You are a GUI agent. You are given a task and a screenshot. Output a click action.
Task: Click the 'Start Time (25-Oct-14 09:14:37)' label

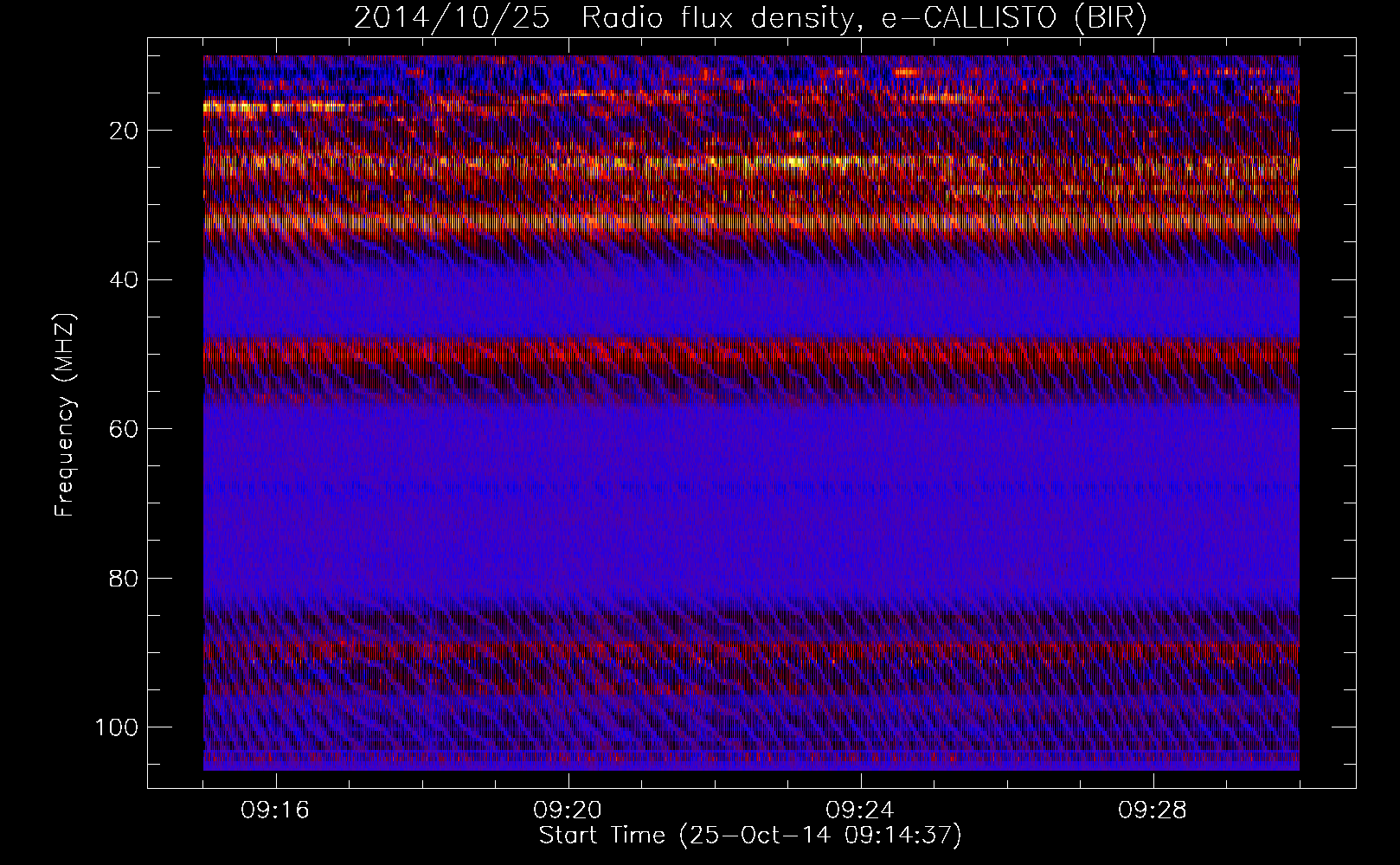point(750,836)
